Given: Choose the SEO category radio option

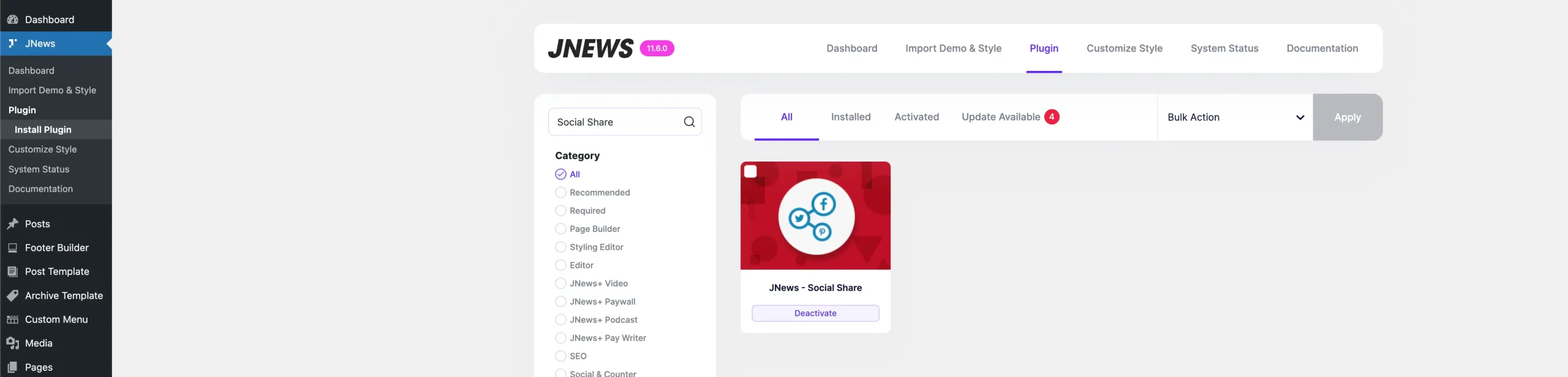Looking at the screenshot, I should coord(560,356).
